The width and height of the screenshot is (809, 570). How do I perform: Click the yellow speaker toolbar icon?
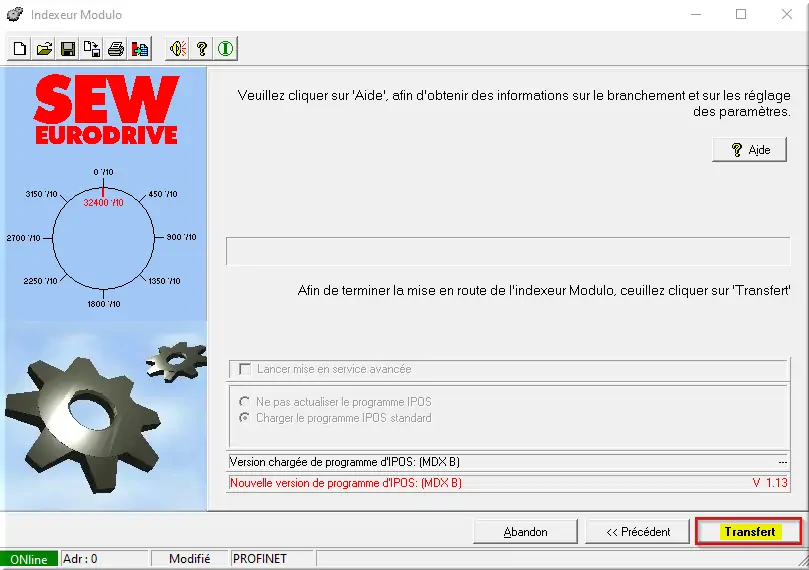[177, 49]
